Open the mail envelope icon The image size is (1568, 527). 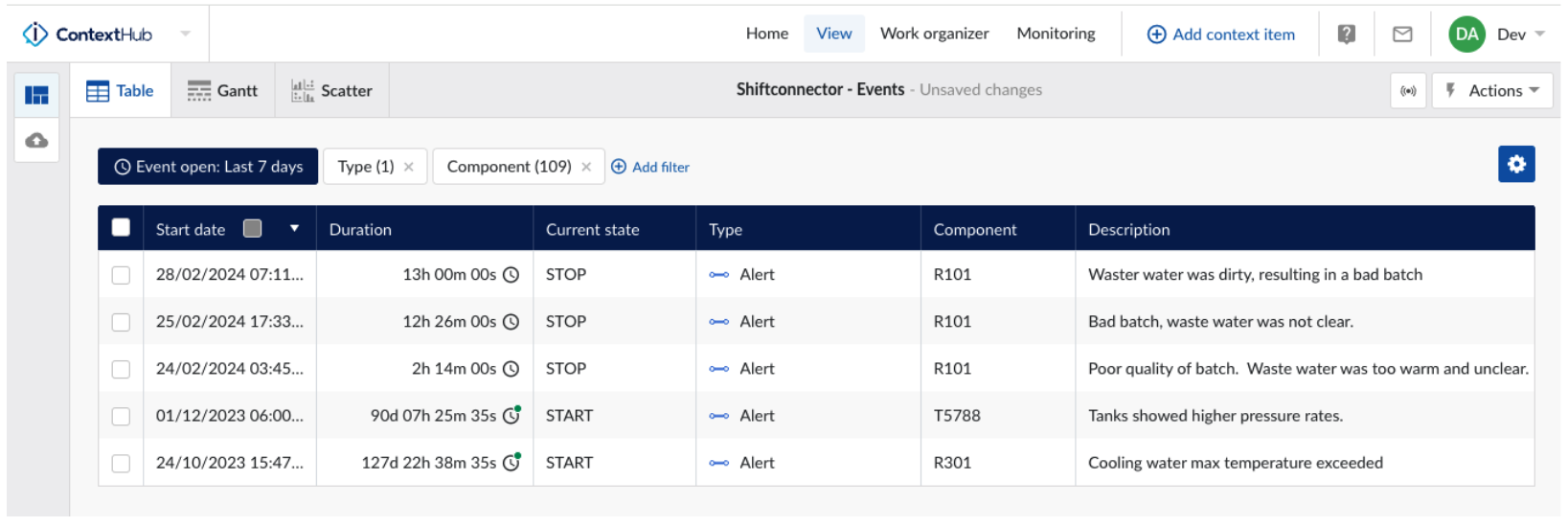pos(1402,34)
